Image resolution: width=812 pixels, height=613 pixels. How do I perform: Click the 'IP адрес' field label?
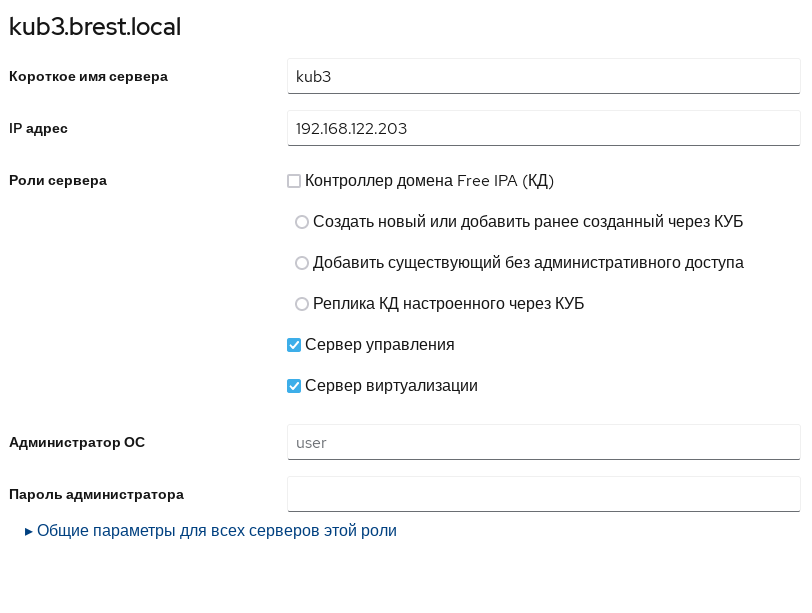tap(38, 128)
